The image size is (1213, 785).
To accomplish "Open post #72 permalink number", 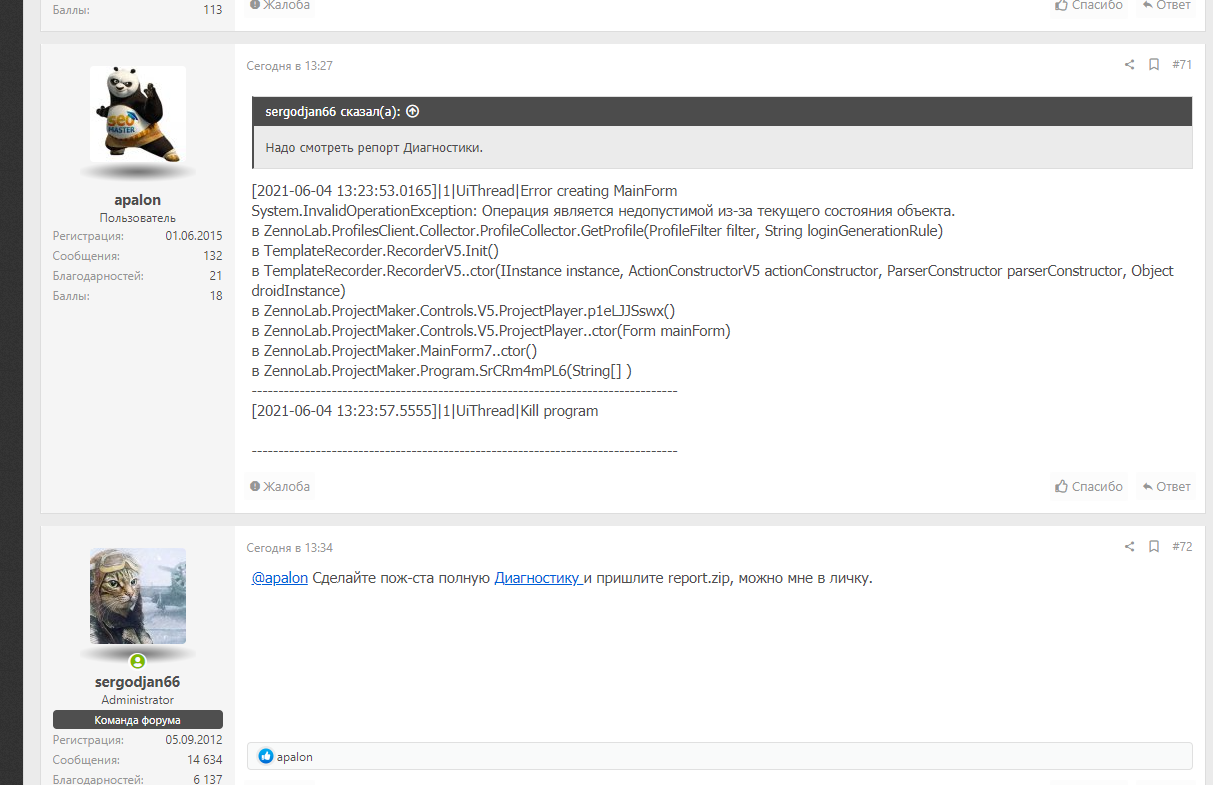I will click(1182, 547).
